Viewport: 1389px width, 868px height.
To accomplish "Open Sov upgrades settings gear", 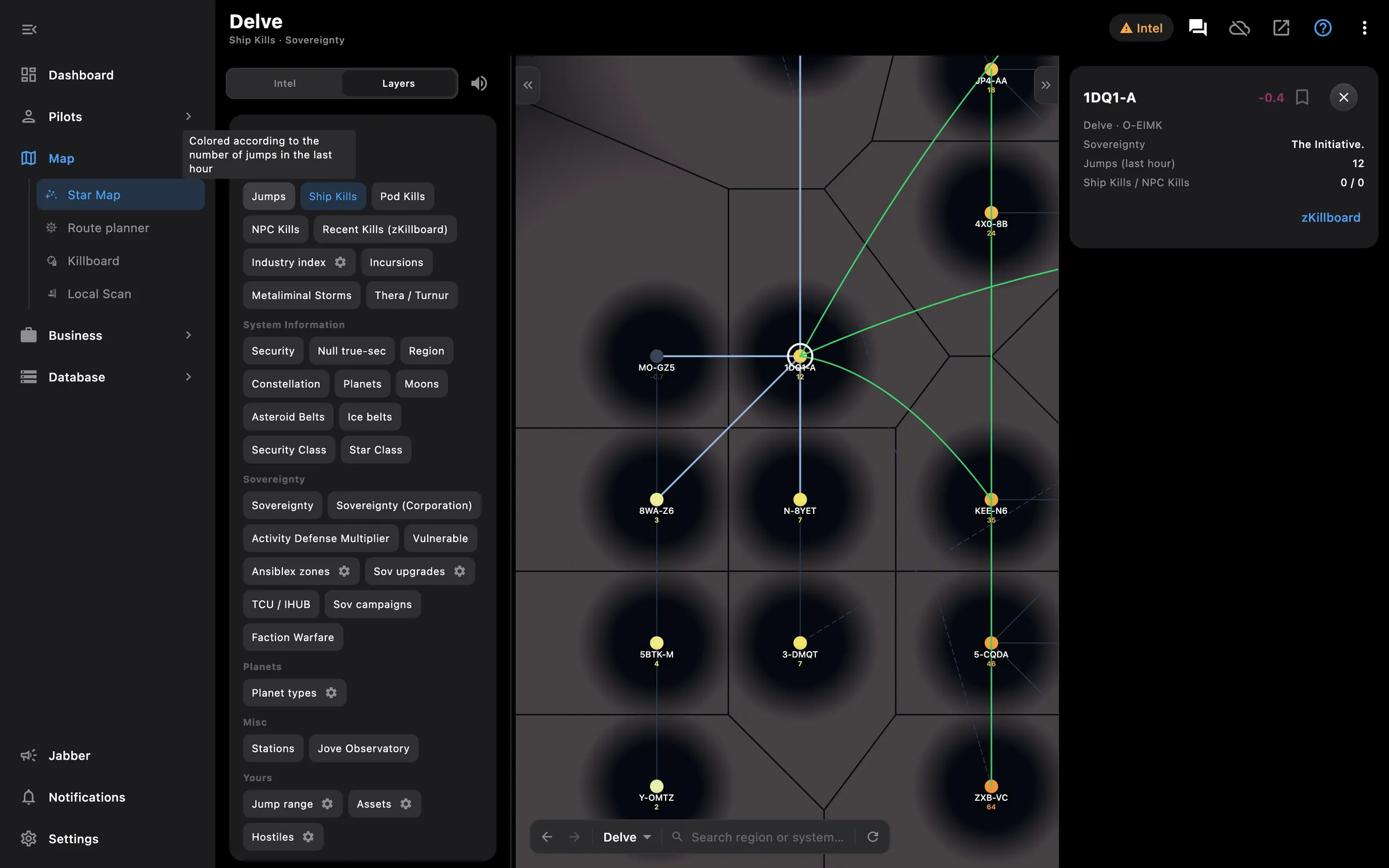I will click(460, 571).
